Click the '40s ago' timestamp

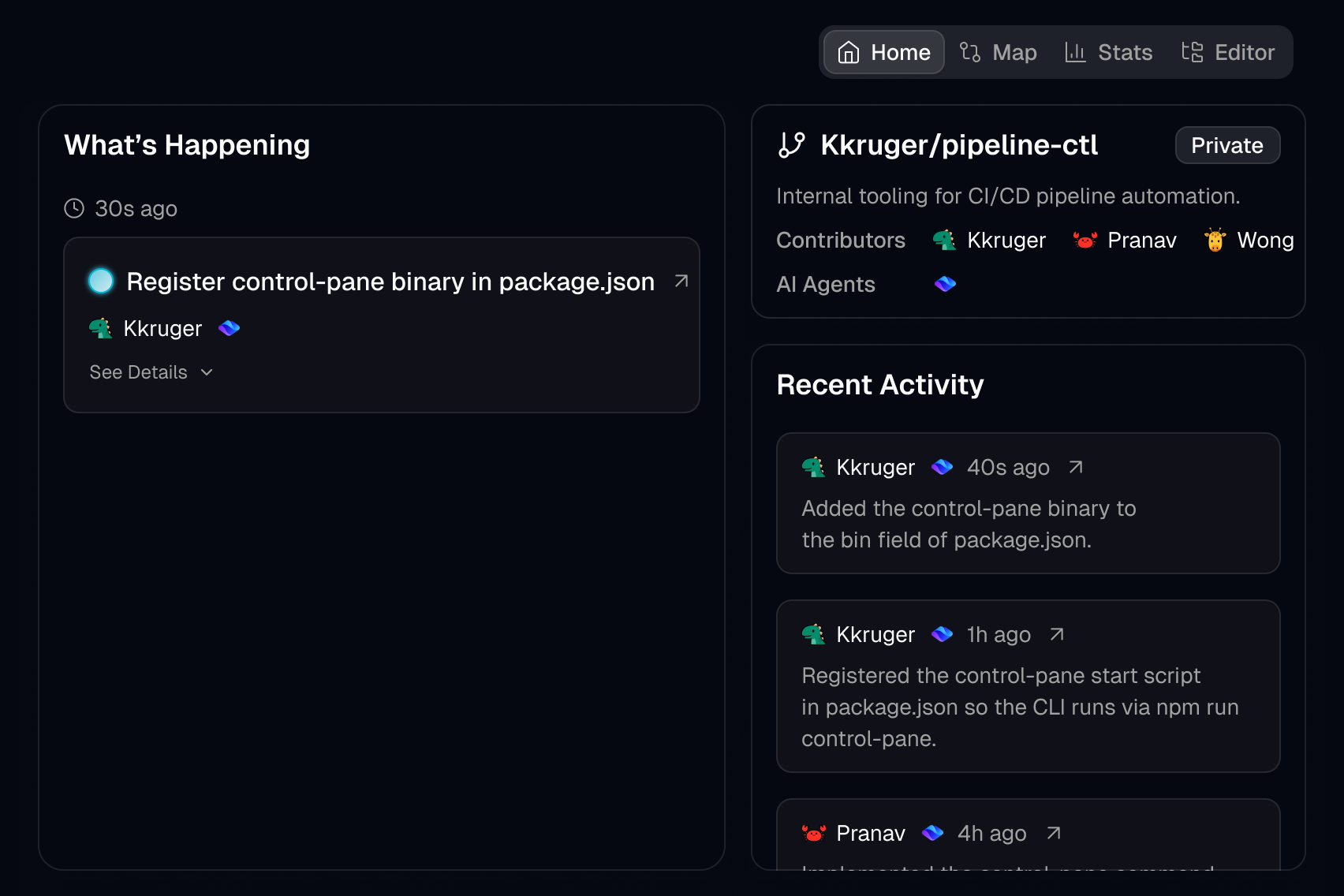[x=1008, y=467]
